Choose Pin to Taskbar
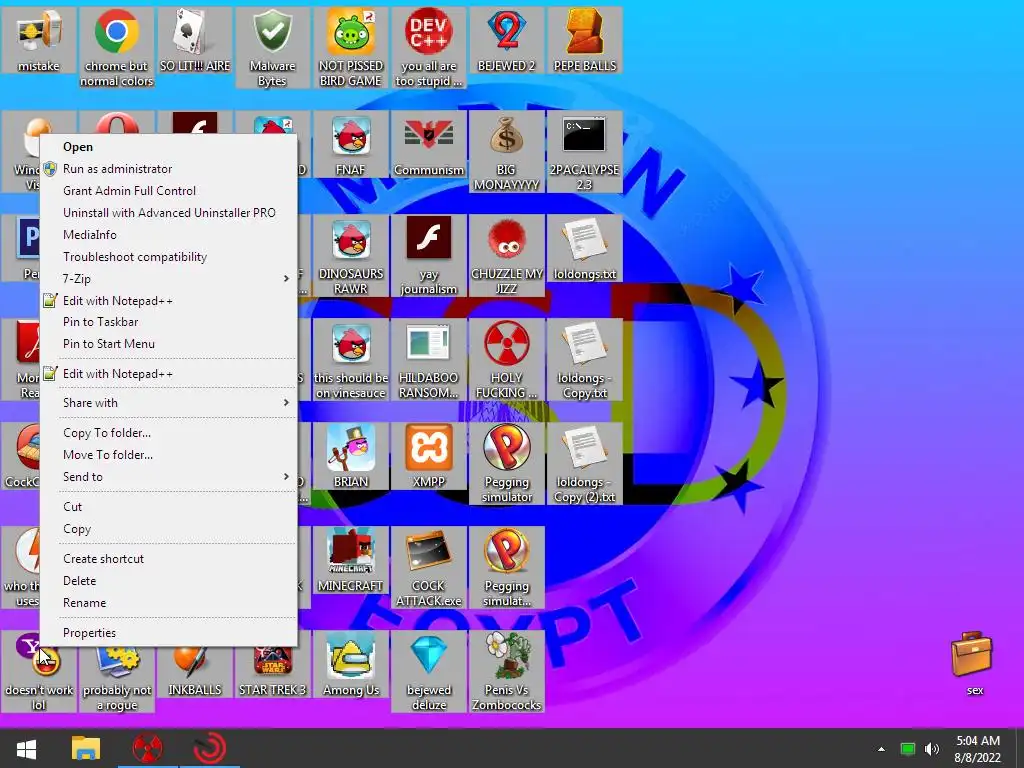1024x768 pixels. 168,322
